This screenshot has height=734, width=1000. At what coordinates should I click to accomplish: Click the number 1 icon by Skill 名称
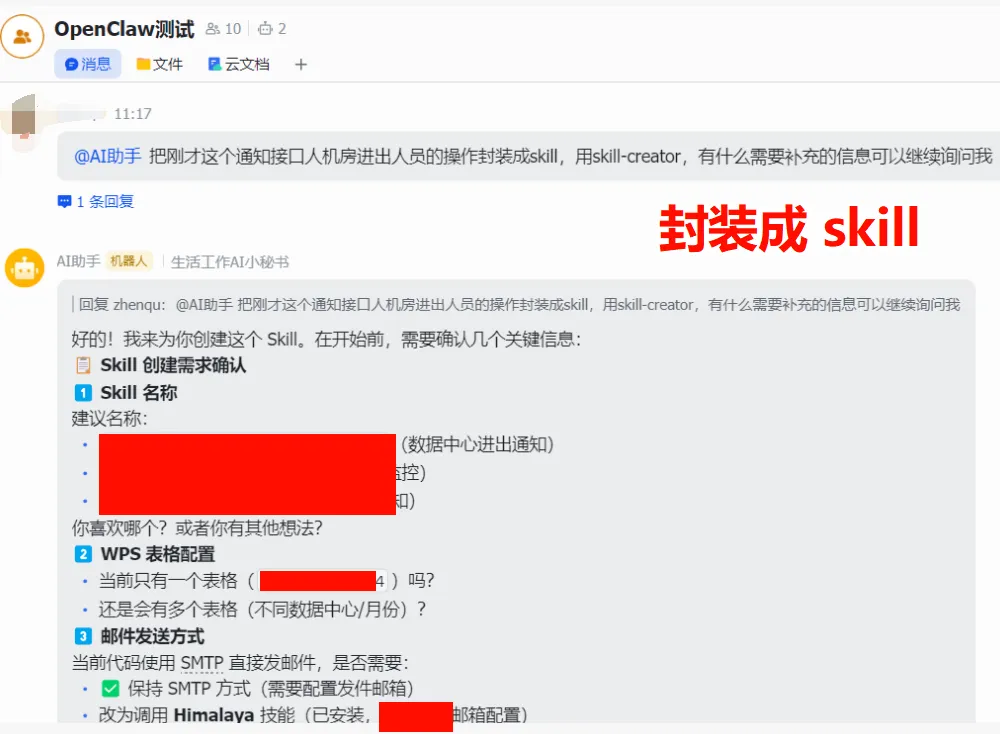[x=84, y=393]
